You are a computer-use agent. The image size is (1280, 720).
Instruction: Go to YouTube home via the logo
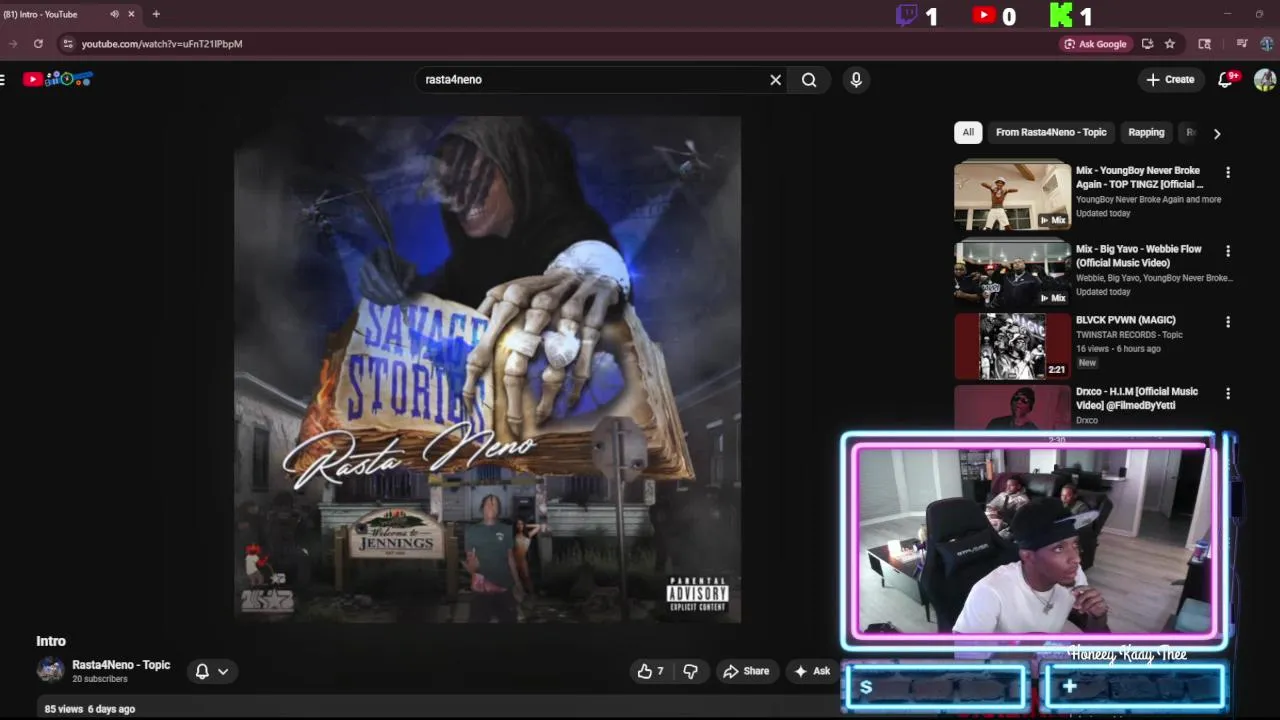58,79
